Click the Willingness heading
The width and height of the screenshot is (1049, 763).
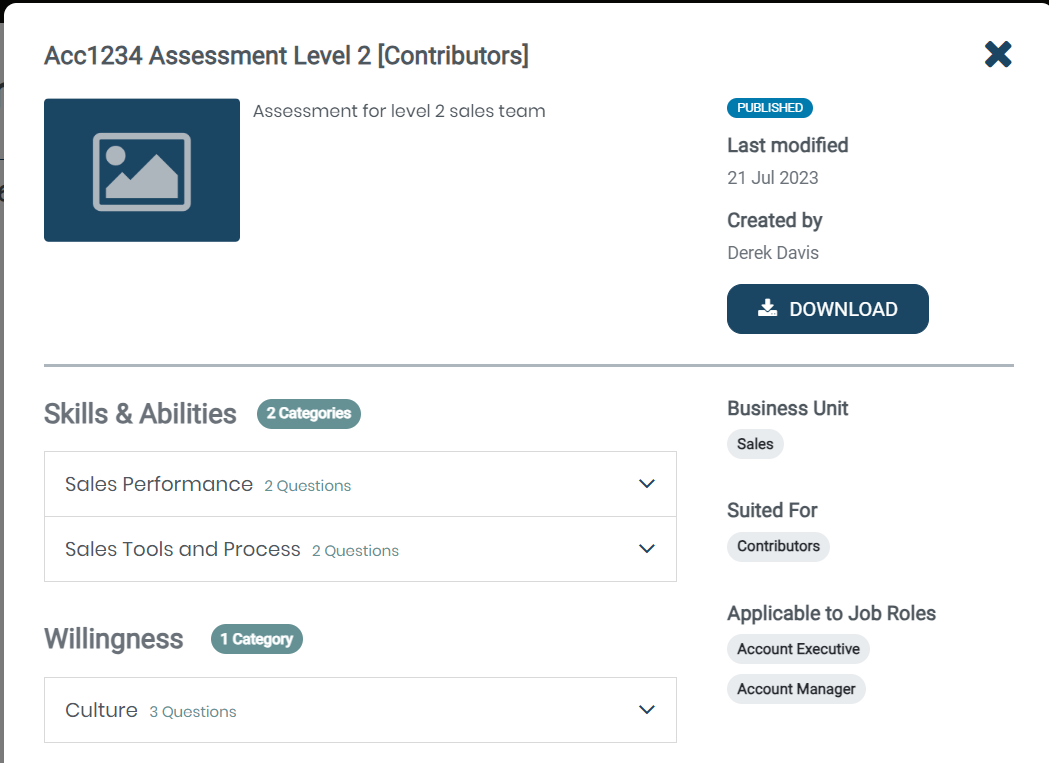tap(114, 639)
